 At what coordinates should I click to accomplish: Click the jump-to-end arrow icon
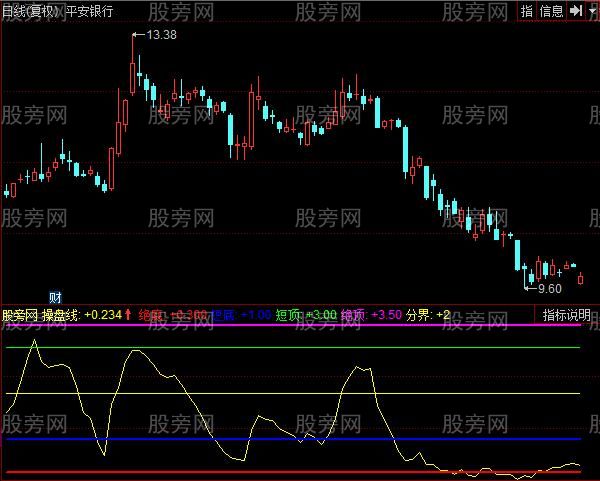576,11
